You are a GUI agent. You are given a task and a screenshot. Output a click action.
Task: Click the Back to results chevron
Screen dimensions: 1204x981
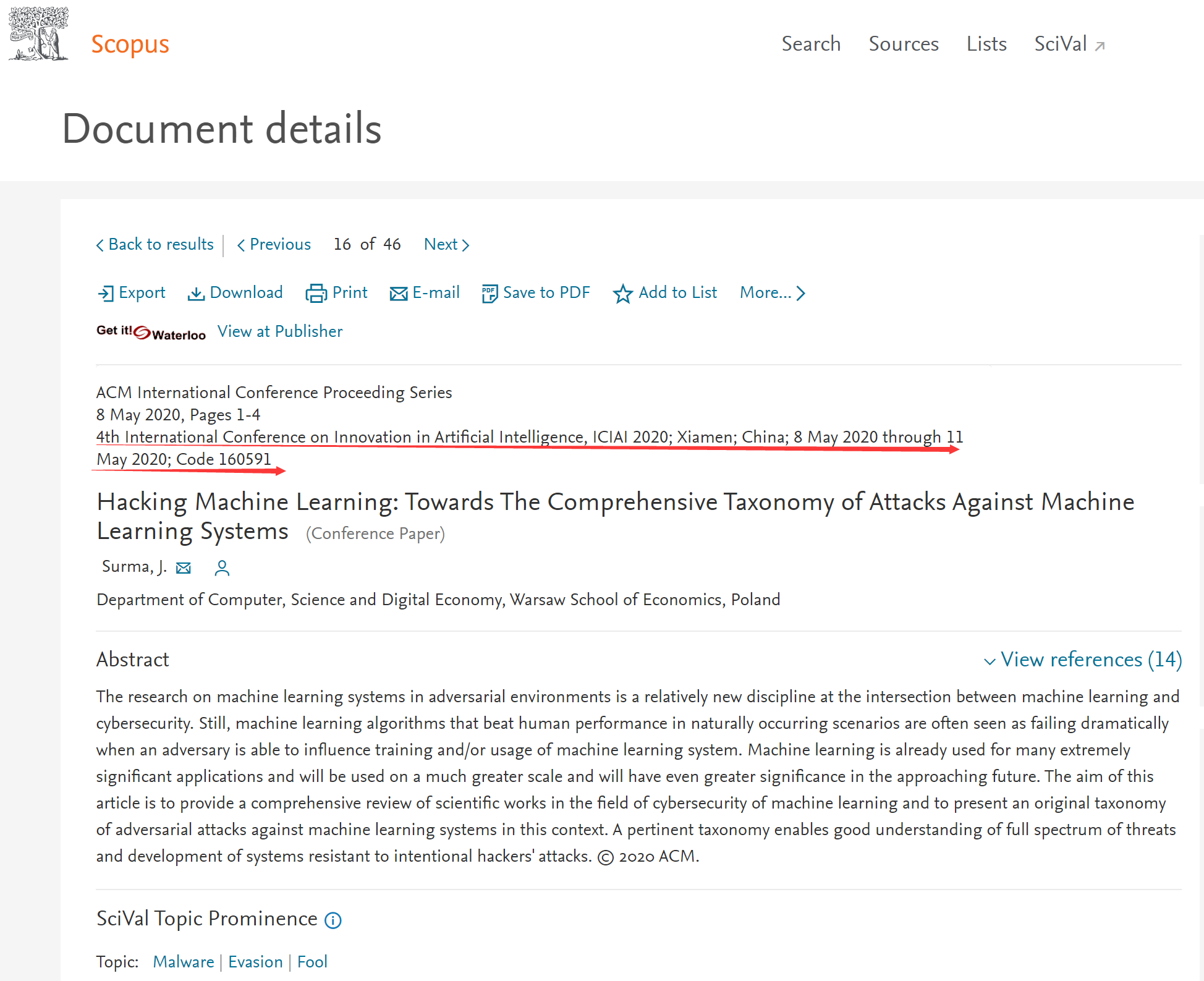tap(100, 245)
